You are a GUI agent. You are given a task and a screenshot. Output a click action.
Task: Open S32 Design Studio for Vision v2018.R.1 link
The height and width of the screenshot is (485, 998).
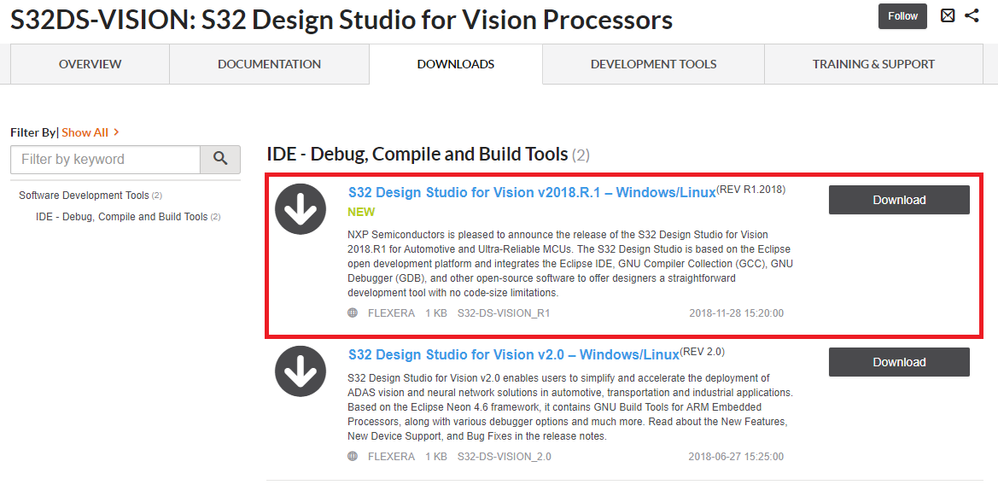pyautogui.click(x=531, y=192)
